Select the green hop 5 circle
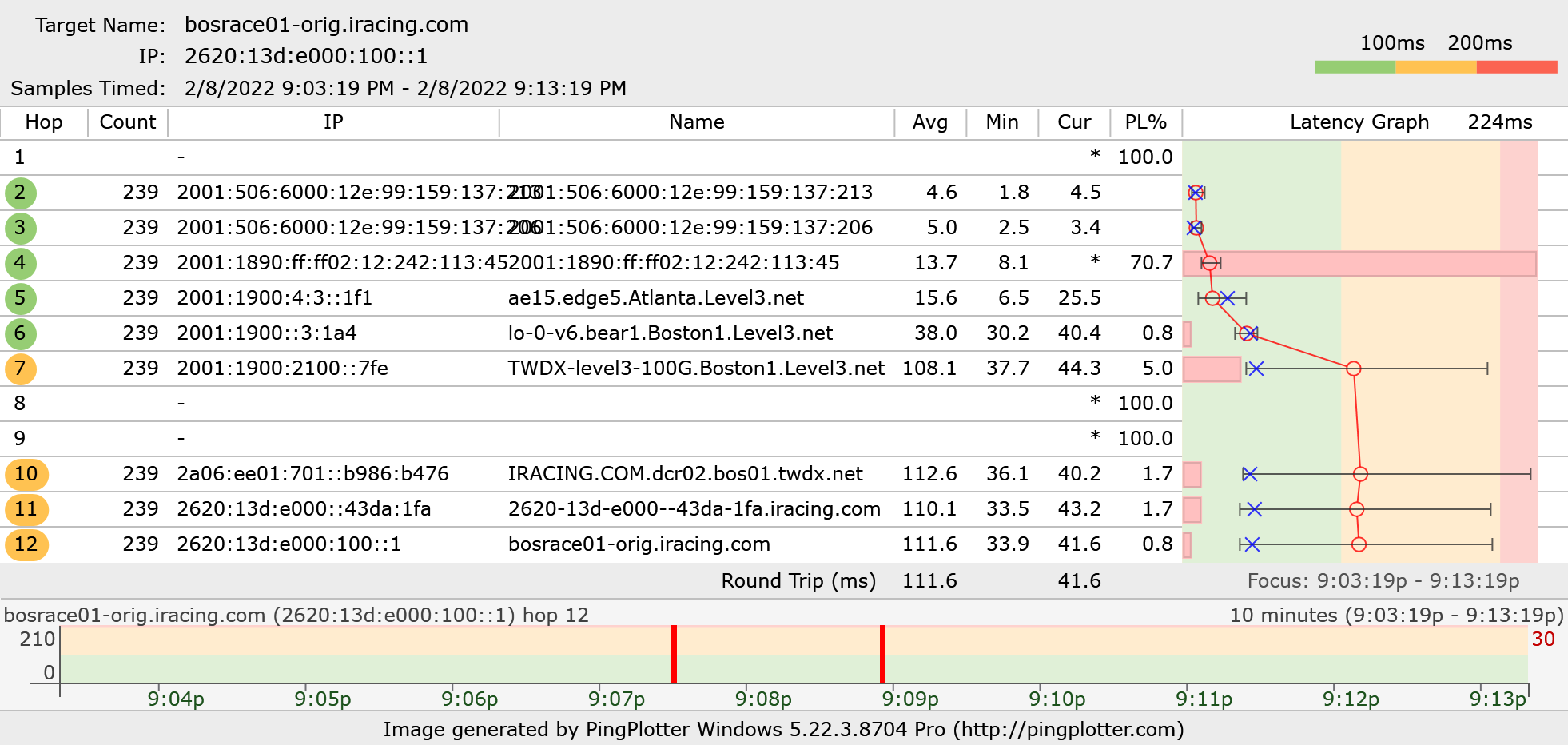The height and width of the screenshot is (745, 1568). 20,298
